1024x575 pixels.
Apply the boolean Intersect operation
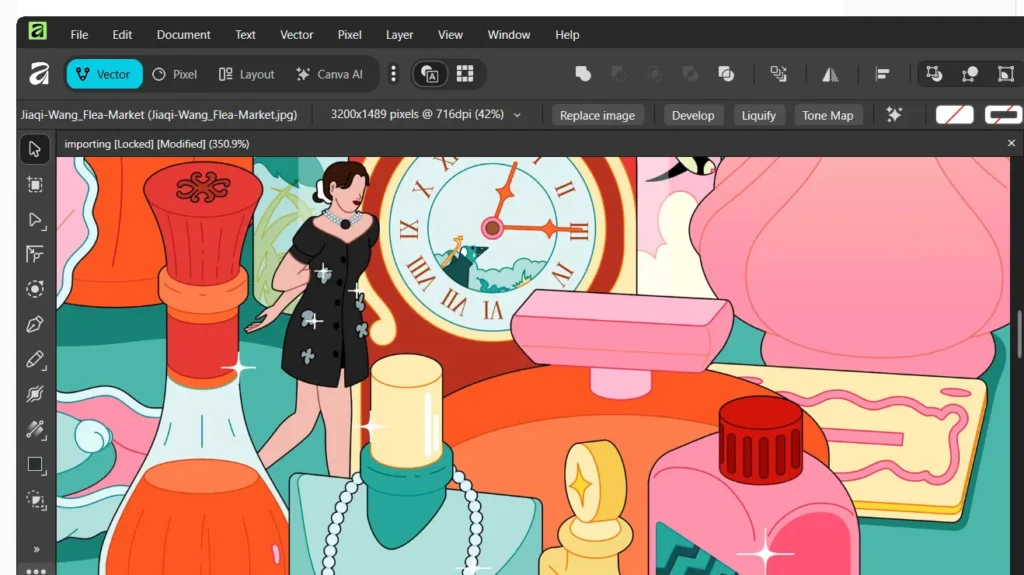pos(654,74)
